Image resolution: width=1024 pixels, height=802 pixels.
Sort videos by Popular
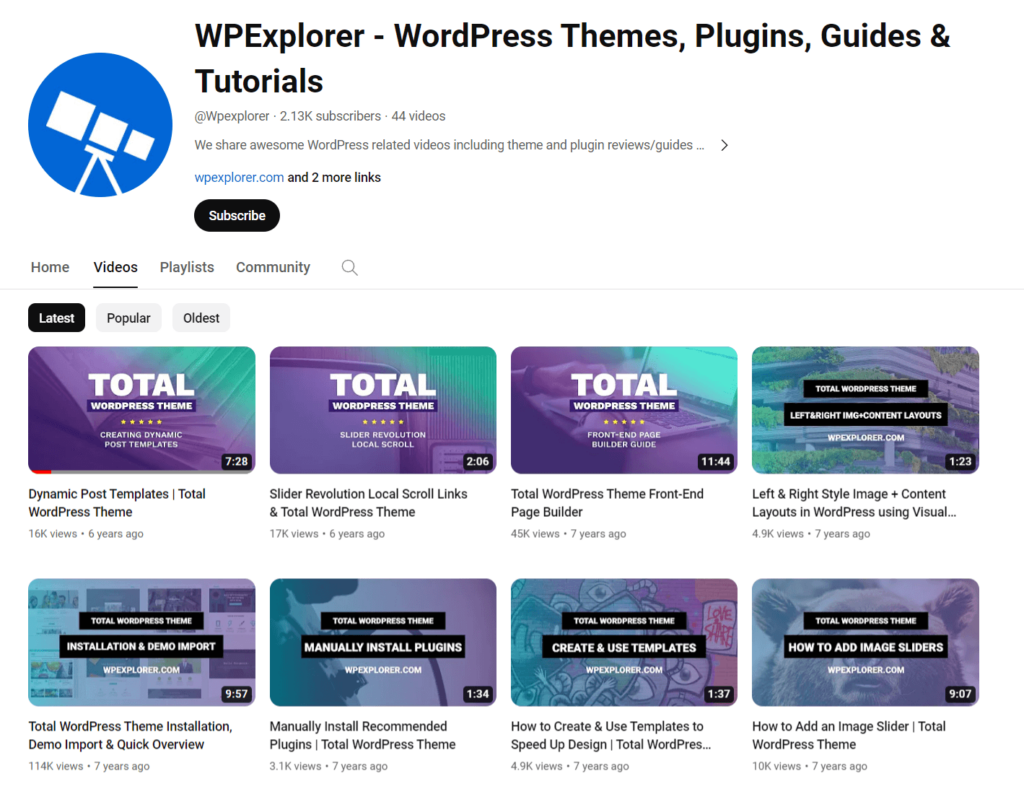[128, 318]
